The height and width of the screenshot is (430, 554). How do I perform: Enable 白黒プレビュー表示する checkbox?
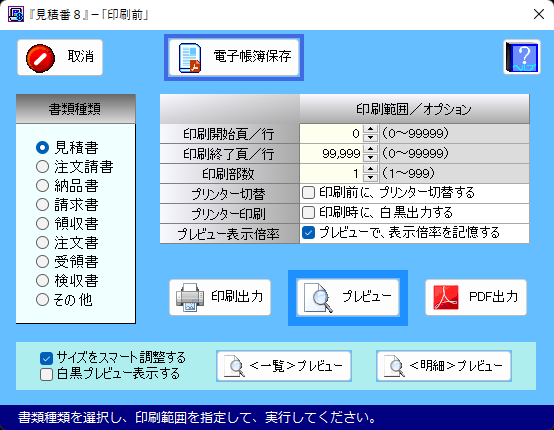tap(46, 375)
